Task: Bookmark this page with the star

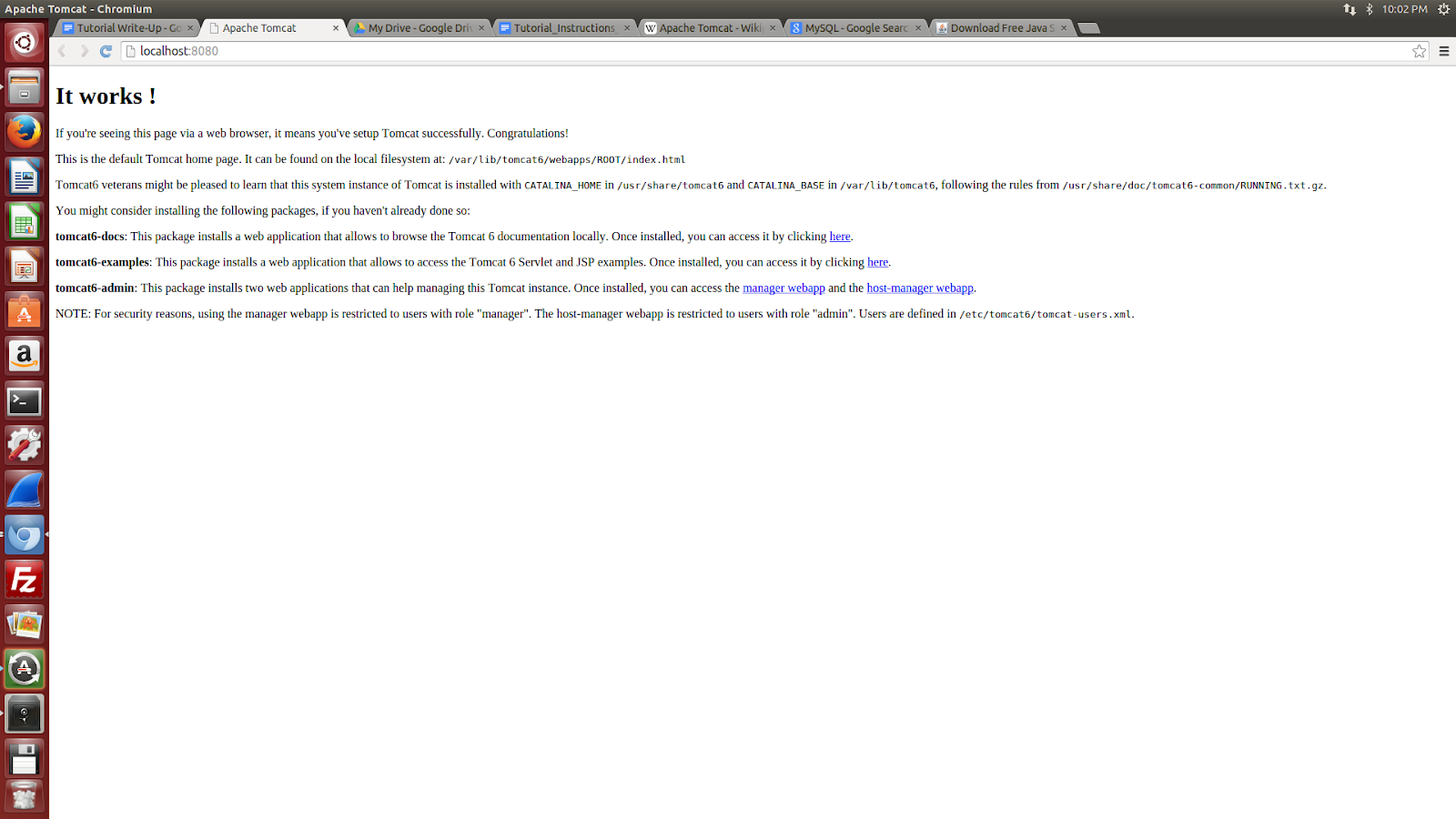Action: point(1419,51)
